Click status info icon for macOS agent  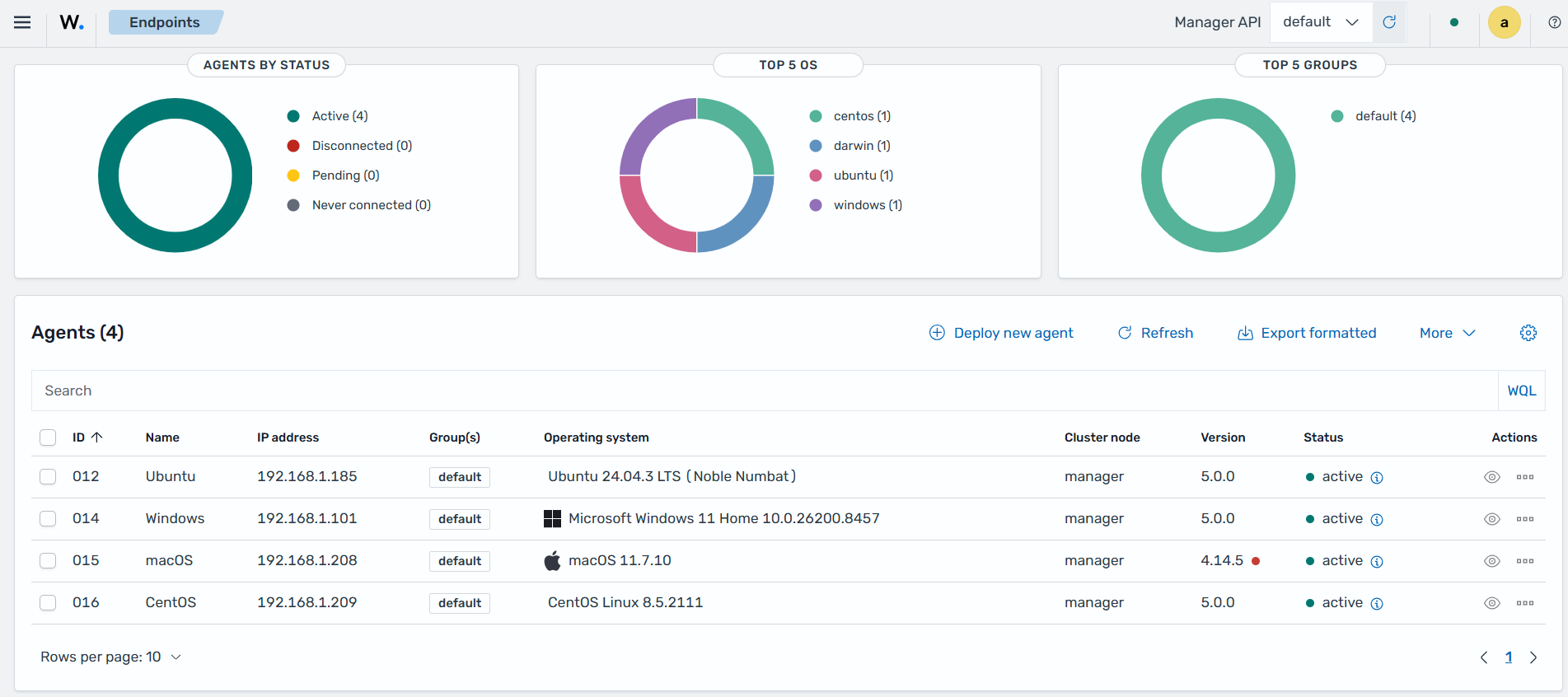coord(1377,562)
